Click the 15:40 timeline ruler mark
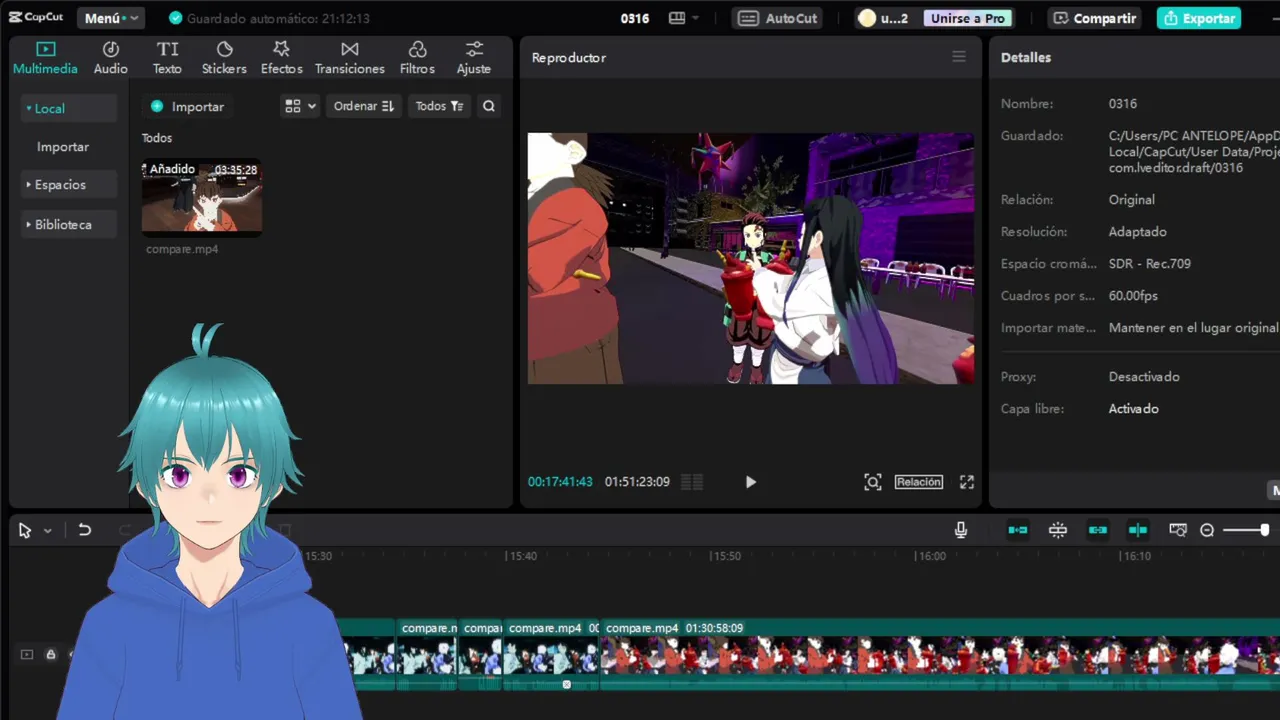1280x720 pixels. [521, 556]
